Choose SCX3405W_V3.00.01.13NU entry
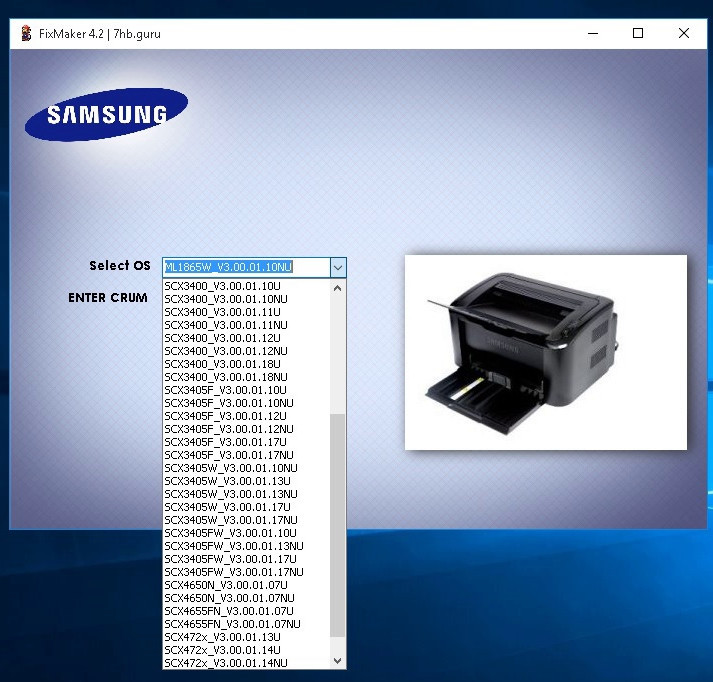Image resolution: width=713 pixels, height=682 pixels. (246, 494)
